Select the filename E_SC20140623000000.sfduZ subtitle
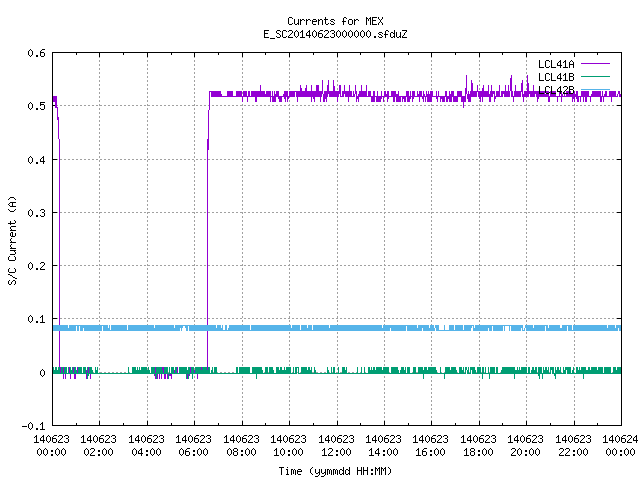 (335, 34)
